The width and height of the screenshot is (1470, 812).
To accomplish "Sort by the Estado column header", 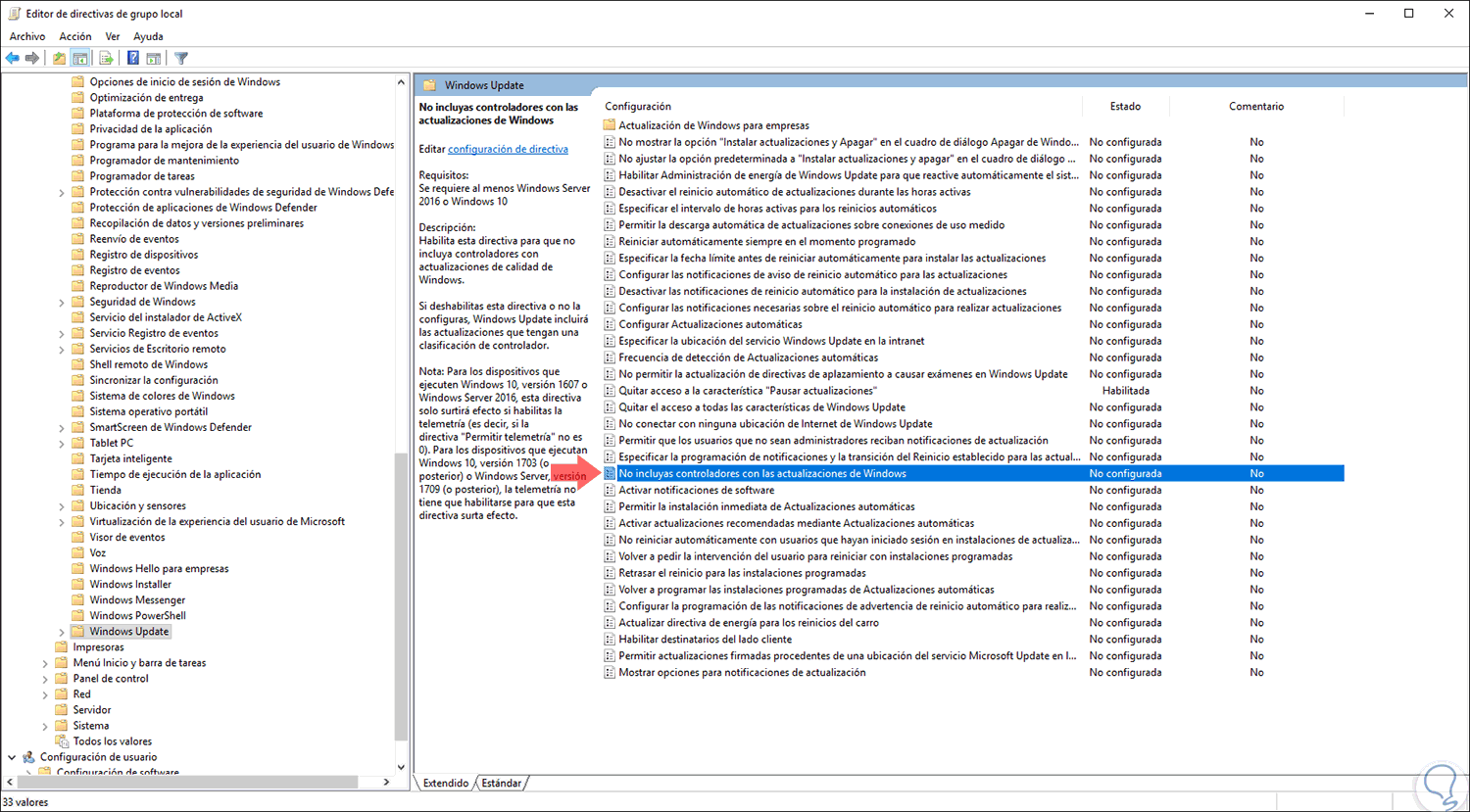I will (x=1125, y=106).
